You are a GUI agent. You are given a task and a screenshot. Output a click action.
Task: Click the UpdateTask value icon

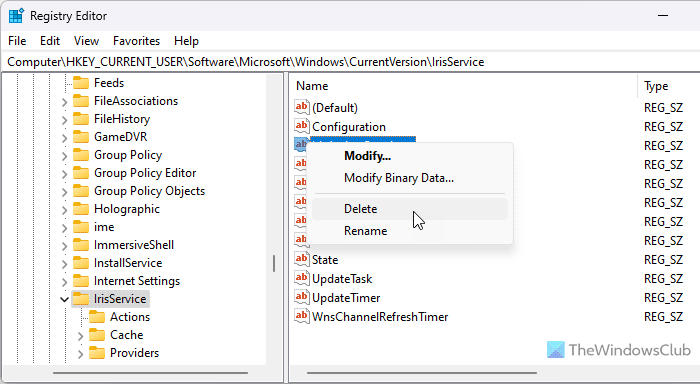(302, 278)
